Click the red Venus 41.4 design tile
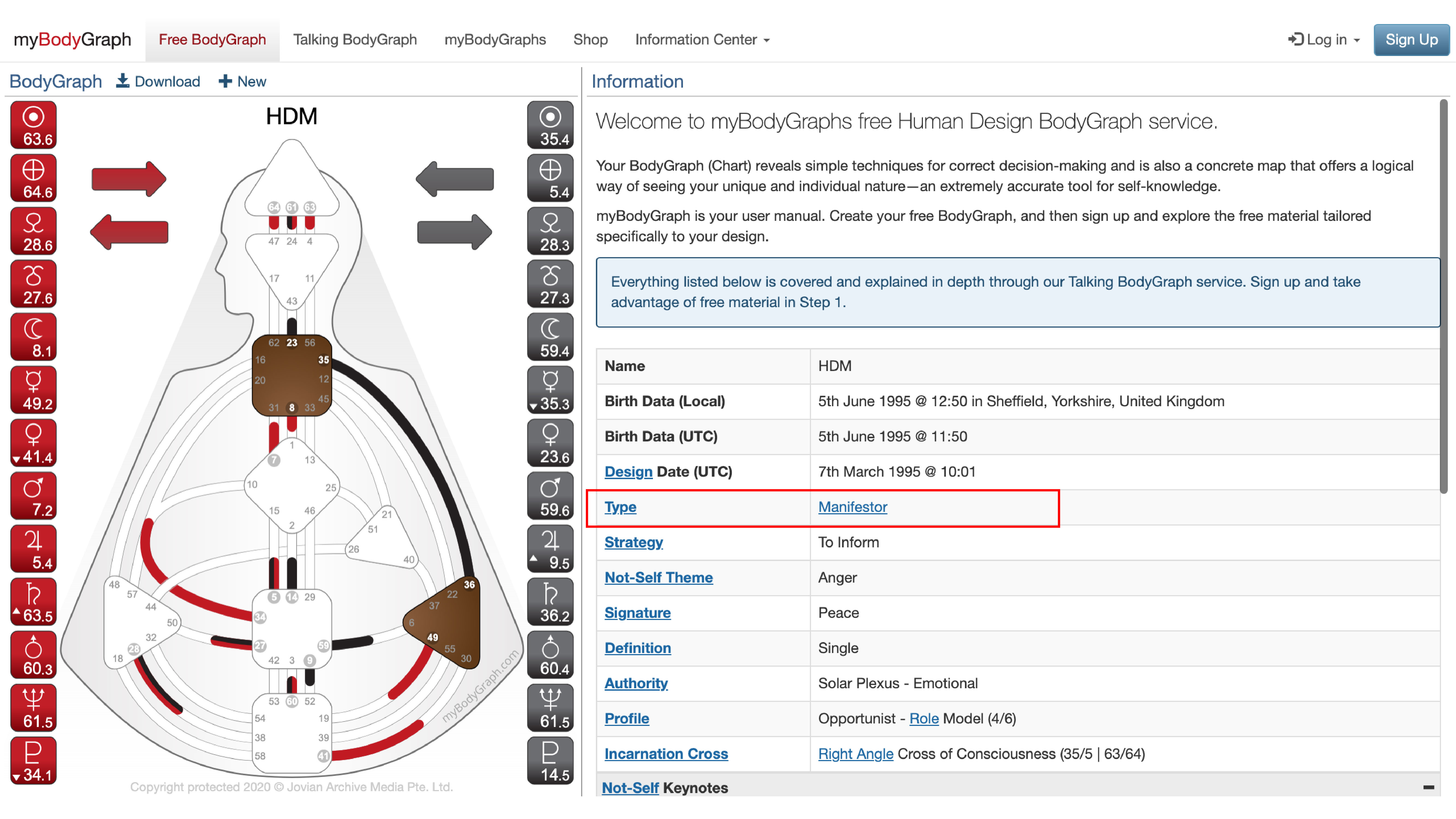 click(33, 443)
